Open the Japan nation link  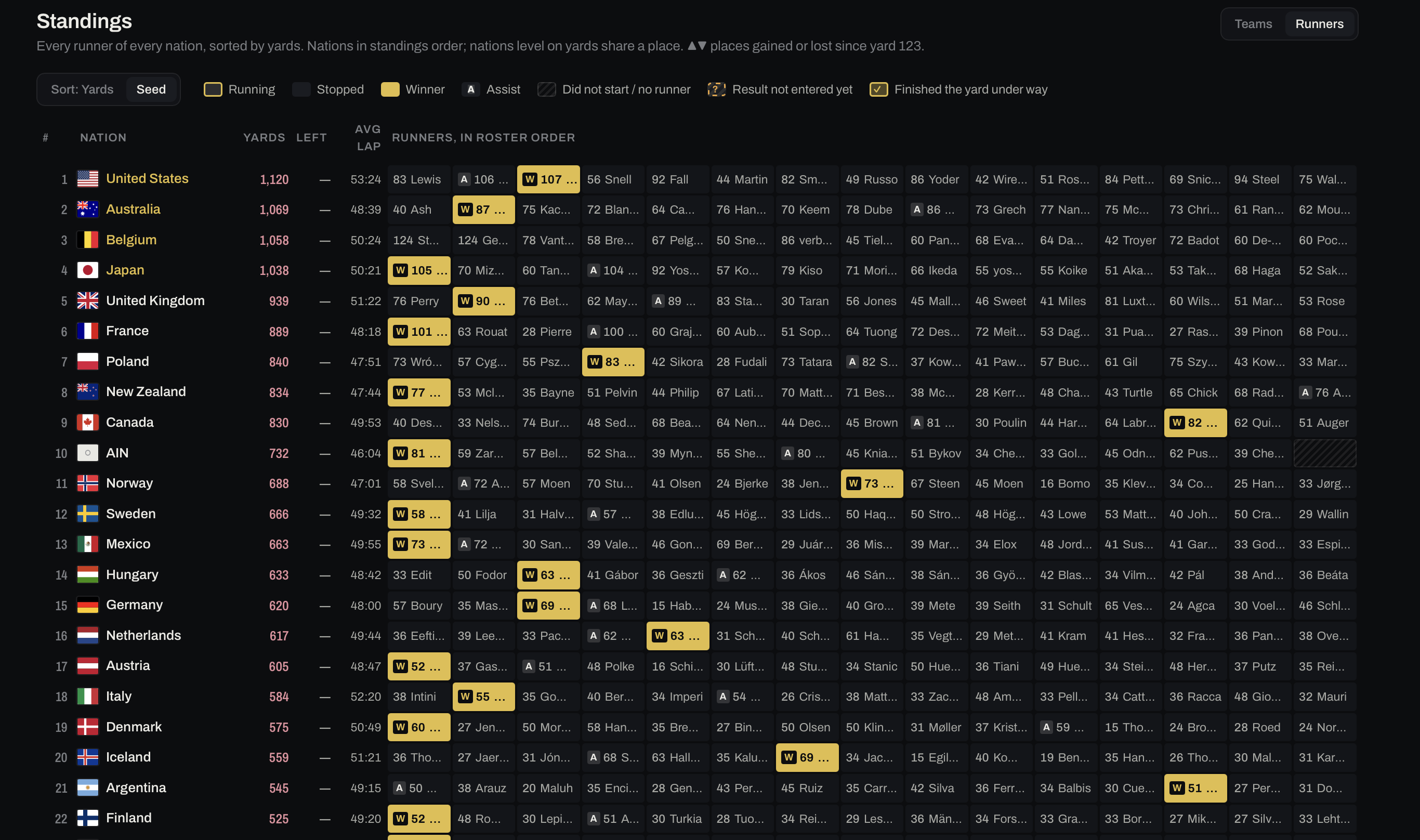[x=125, y=271]
